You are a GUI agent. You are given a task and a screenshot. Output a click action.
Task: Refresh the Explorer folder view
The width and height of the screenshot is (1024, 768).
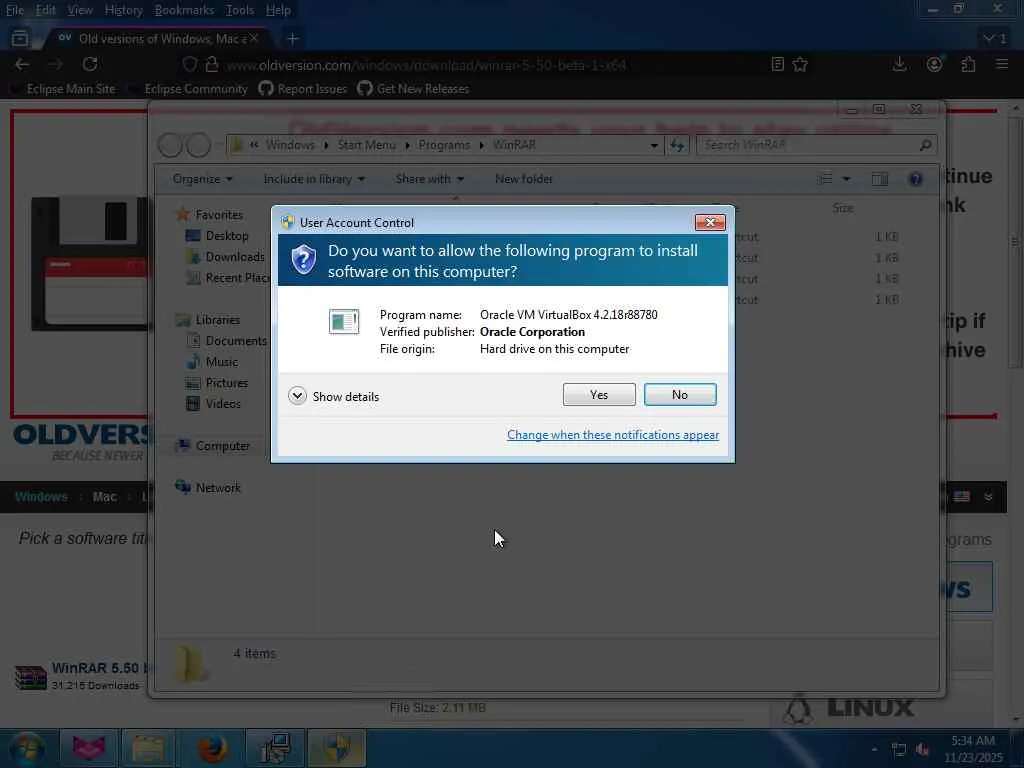pos(677,145)
